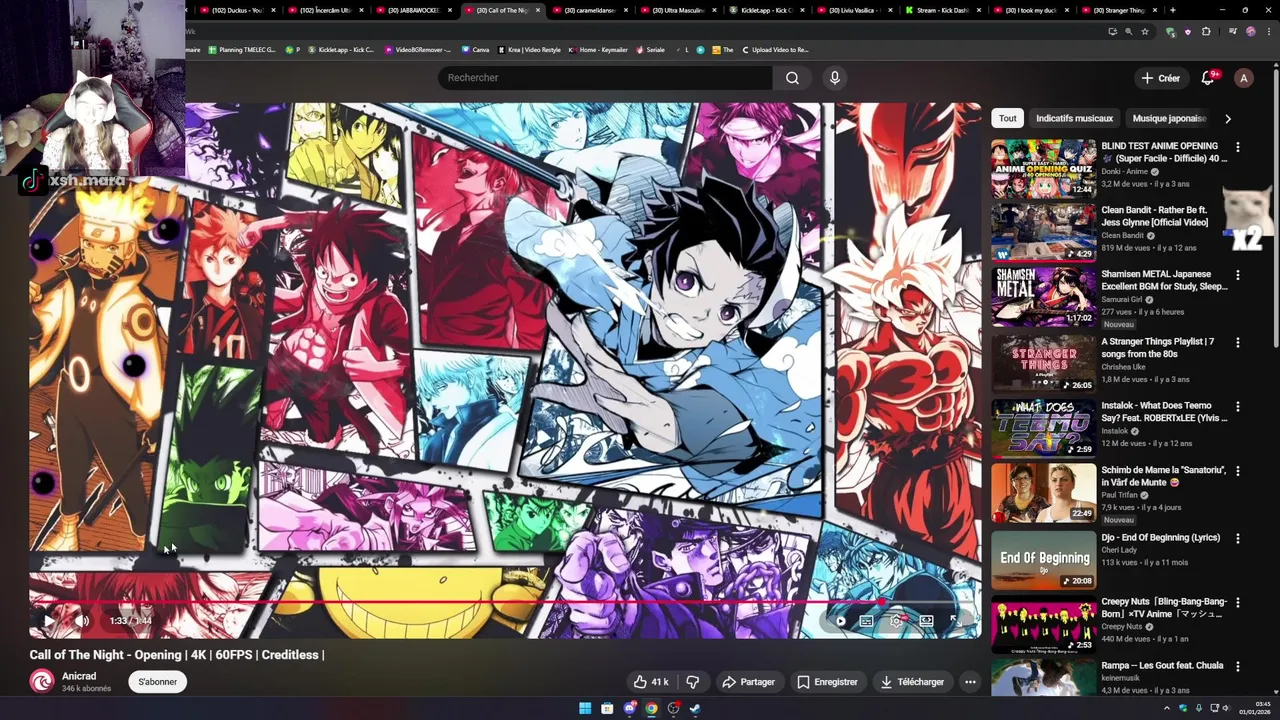Open Windows Start menu
This screenshot has width=1280, height=720.
pos(585,709)
